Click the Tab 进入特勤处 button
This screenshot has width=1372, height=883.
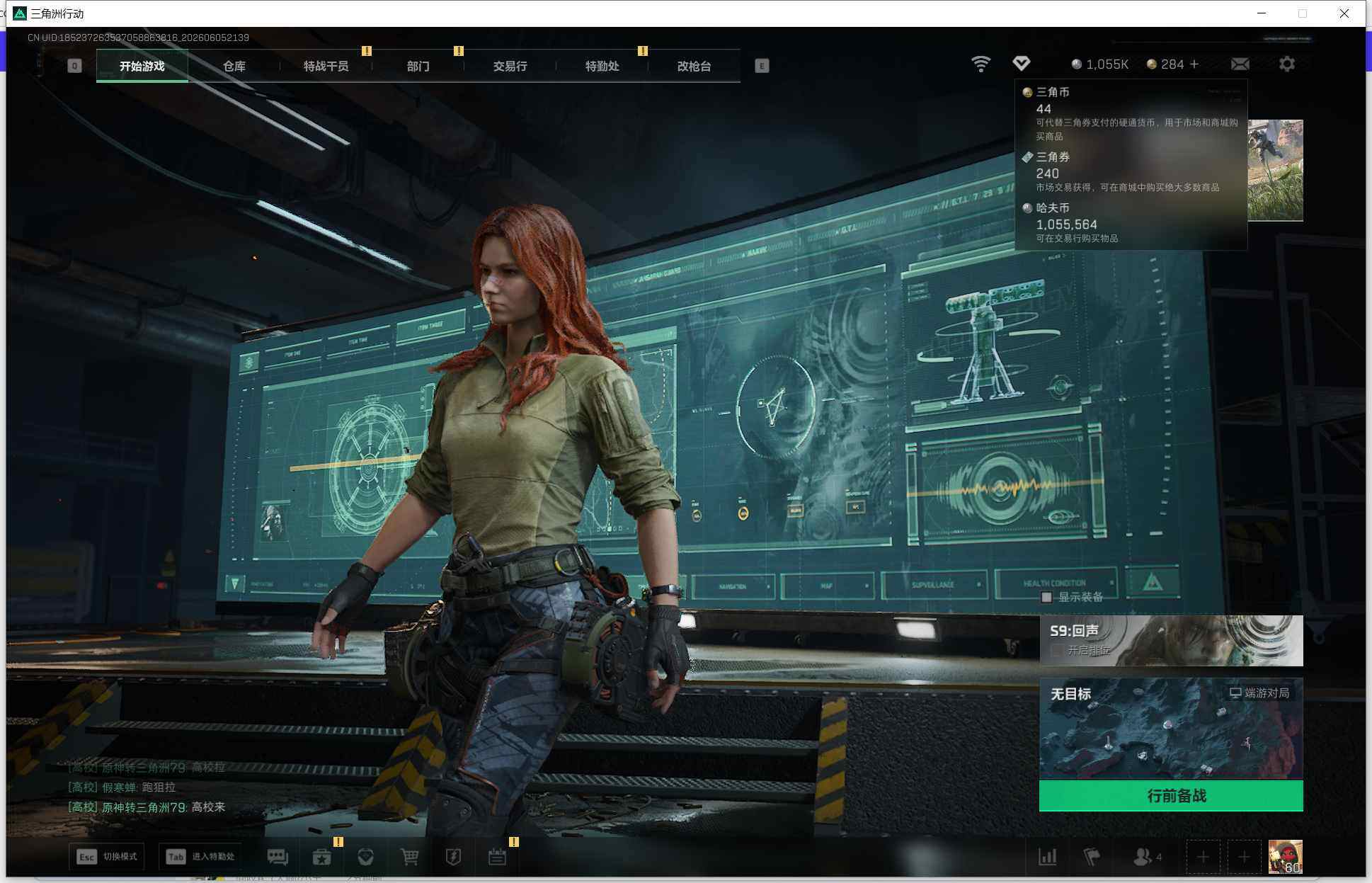tap(200, 857)
